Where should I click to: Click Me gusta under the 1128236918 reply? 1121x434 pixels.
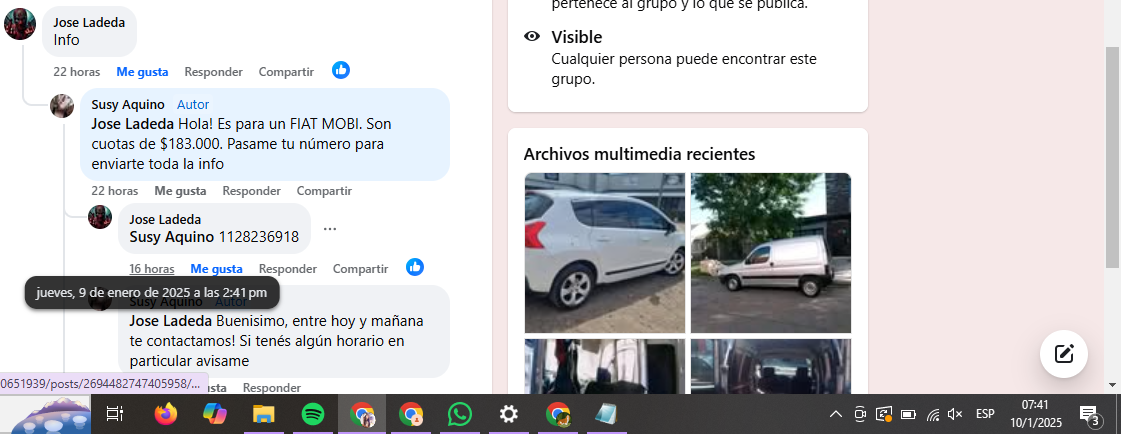[x=216, y=269]
